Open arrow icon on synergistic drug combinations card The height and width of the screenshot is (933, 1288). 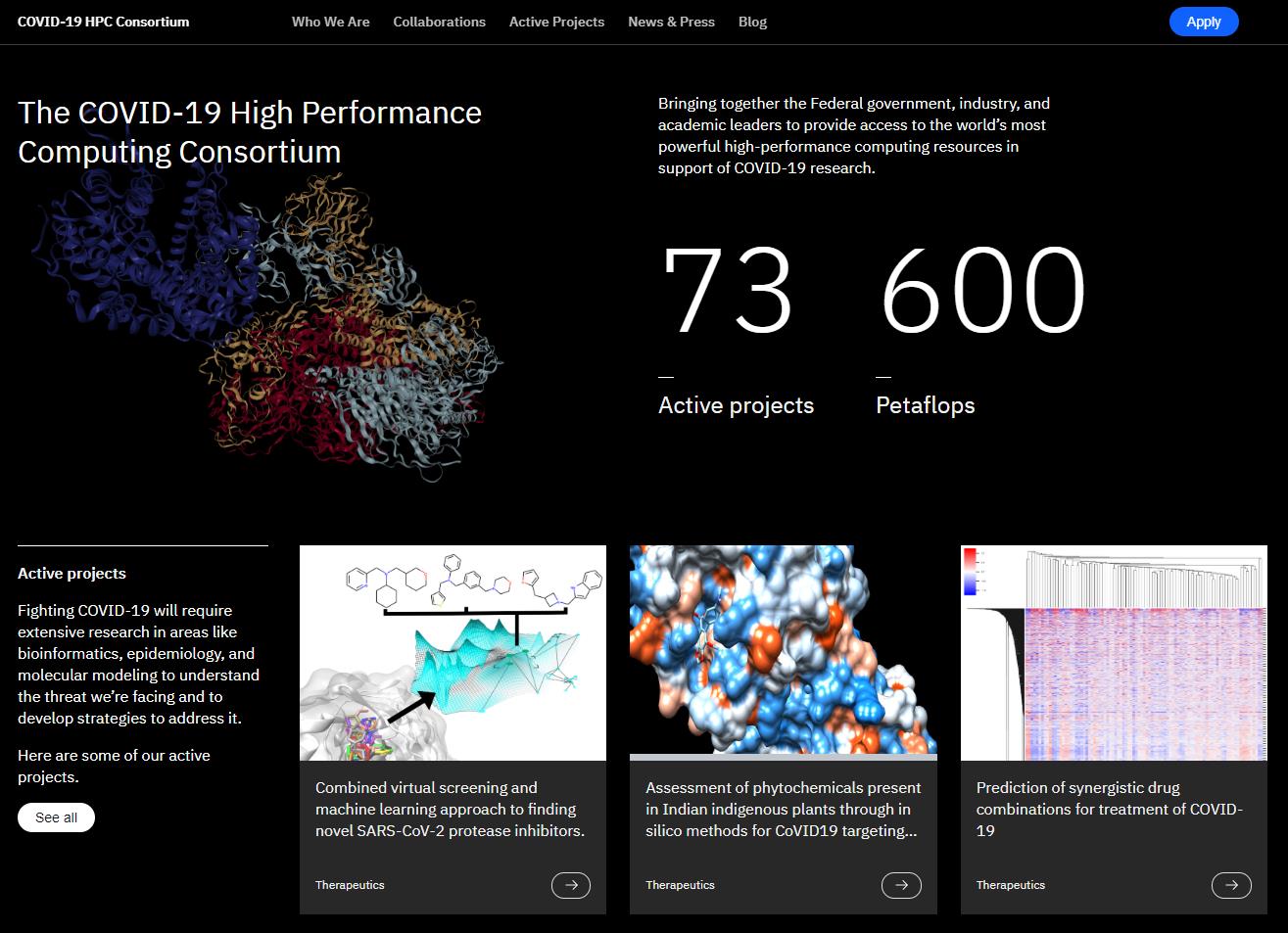(x=1231, y=885)
